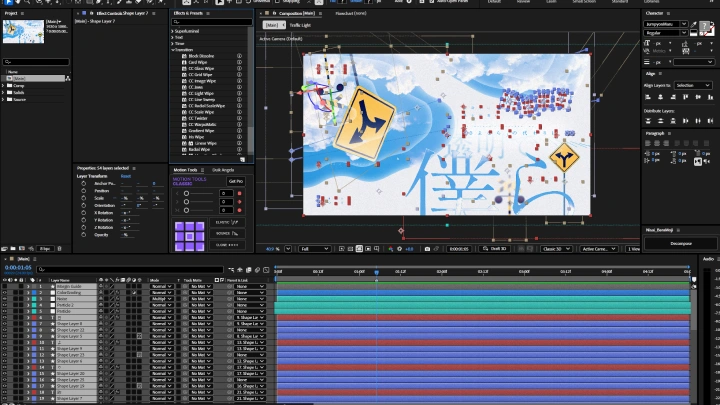Hide layer 2 ColorGrading with its eye icon
The height and width of the screenshot is (405, 720).
5,292
